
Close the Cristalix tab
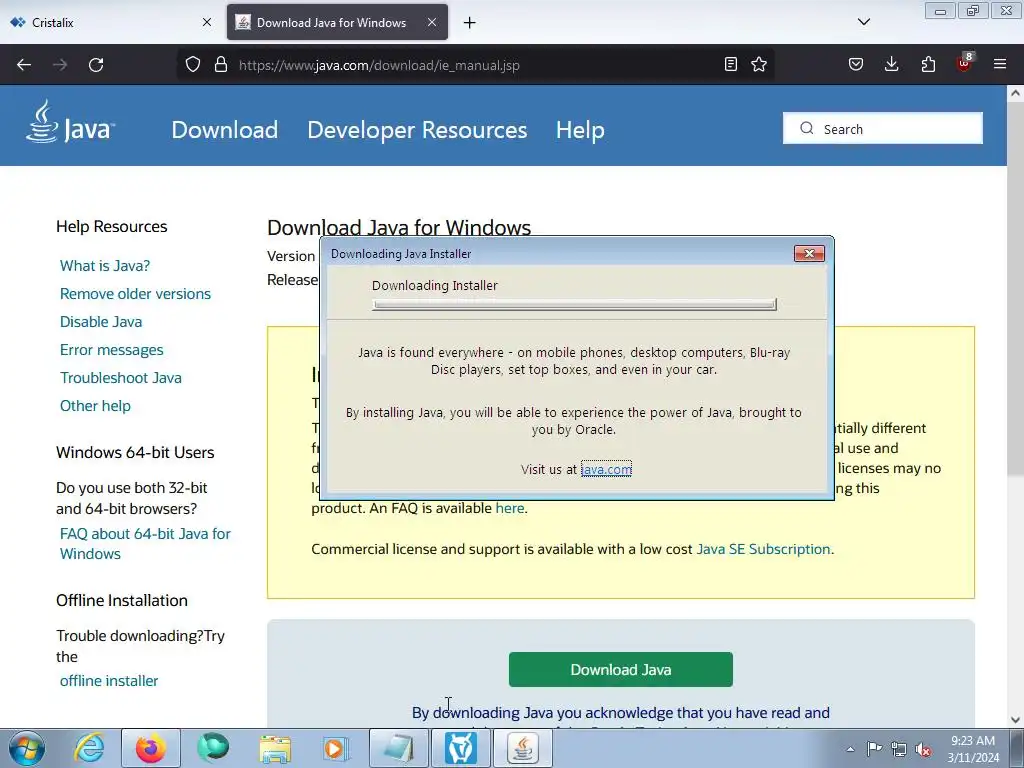click(x=207, y=22)
